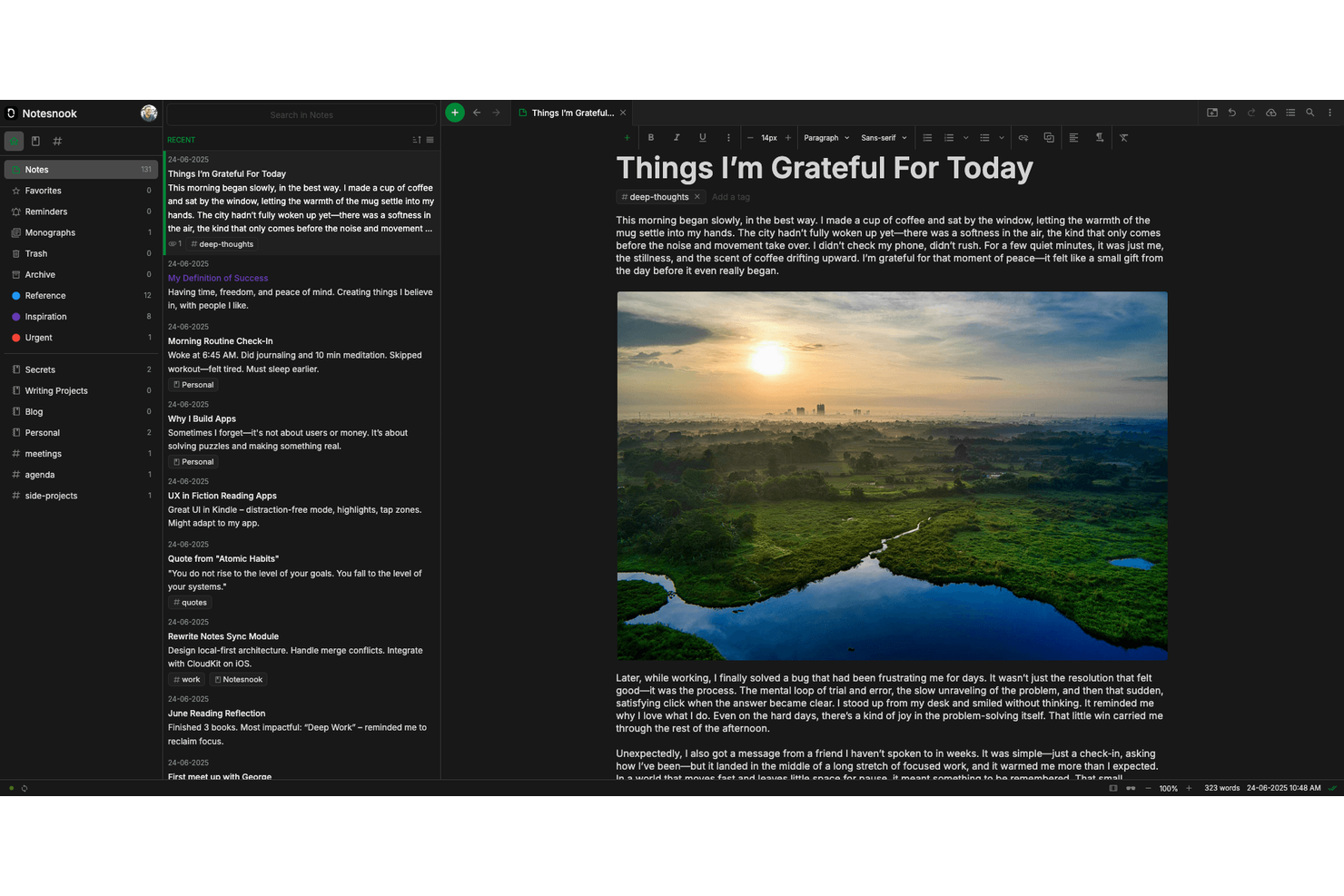Viewport: 1344px width, 896px height.
Task: Open the Morning Routine Check-In note
Action: point(220,341)
